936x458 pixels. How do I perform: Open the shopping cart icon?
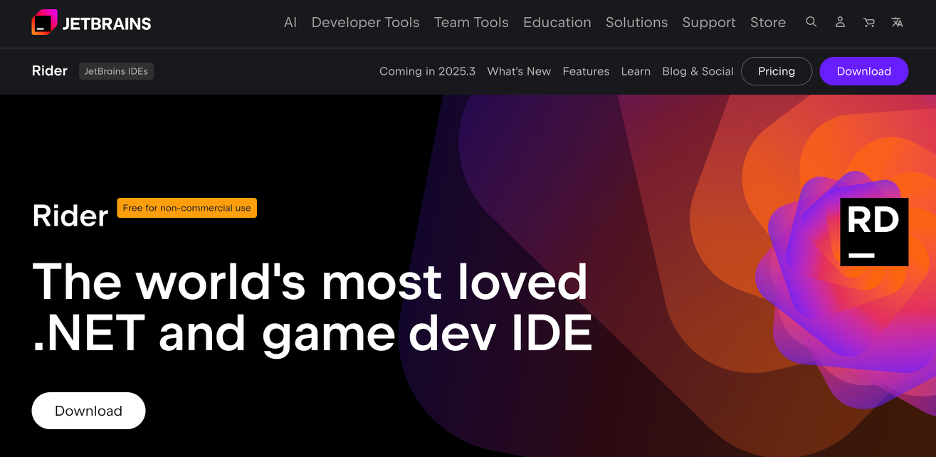[869, 22]
